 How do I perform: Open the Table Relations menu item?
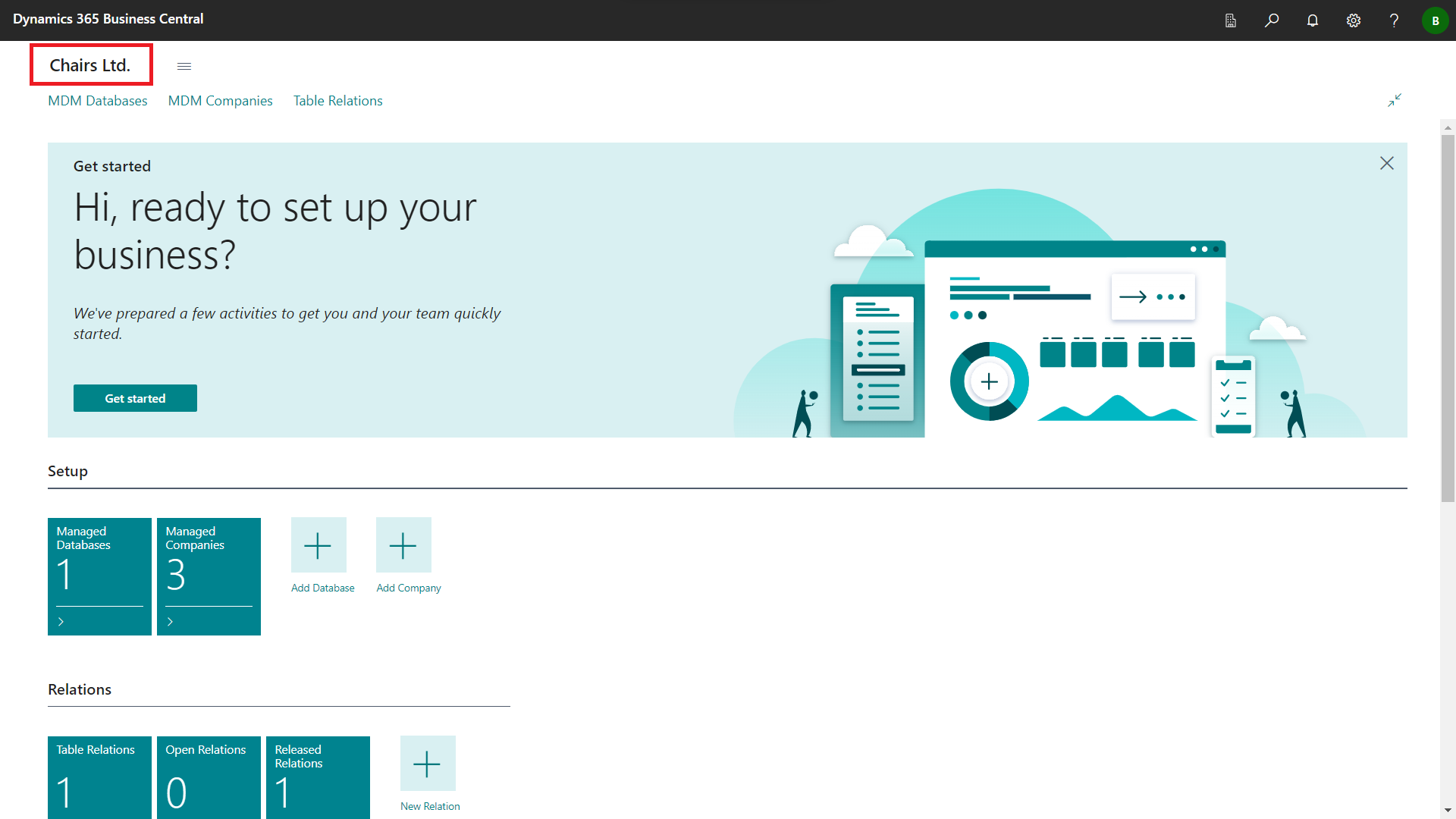click(338, 101)
